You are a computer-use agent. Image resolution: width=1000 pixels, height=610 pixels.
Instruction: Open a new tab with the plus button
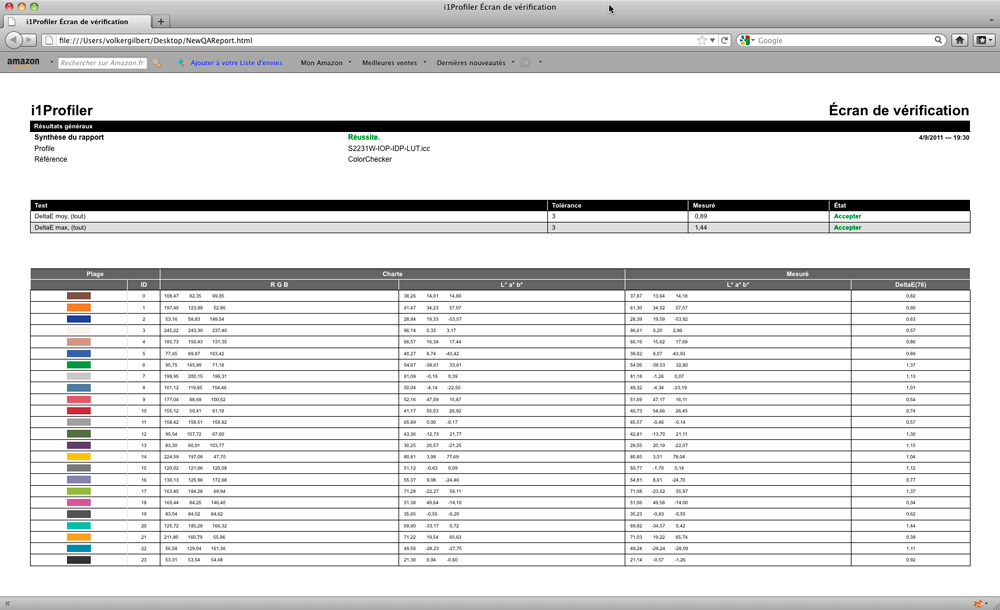(161, 22)
